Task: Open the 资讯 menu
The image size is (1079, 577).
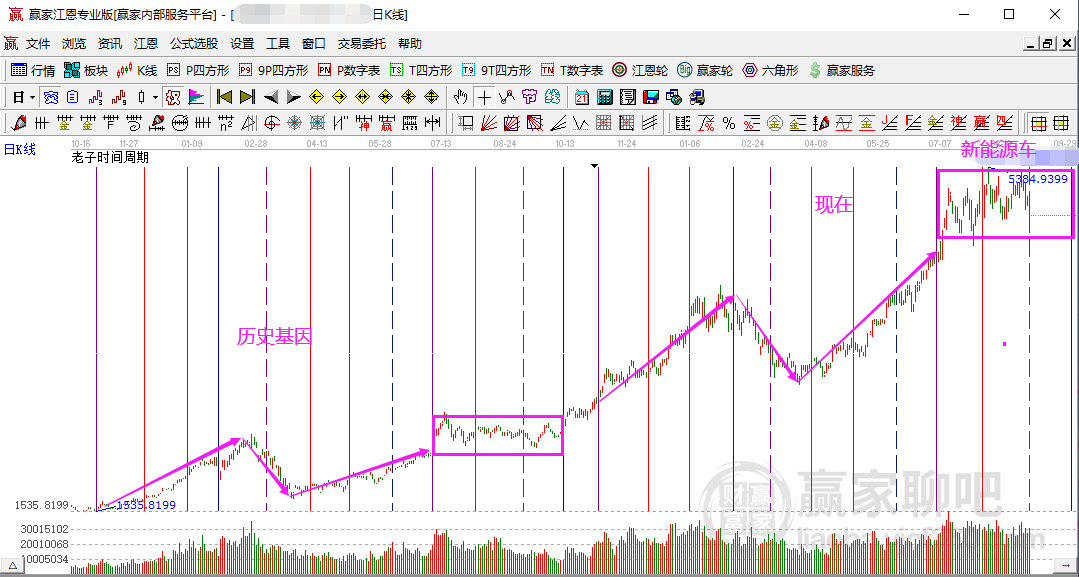Action: tap(109, 43)
